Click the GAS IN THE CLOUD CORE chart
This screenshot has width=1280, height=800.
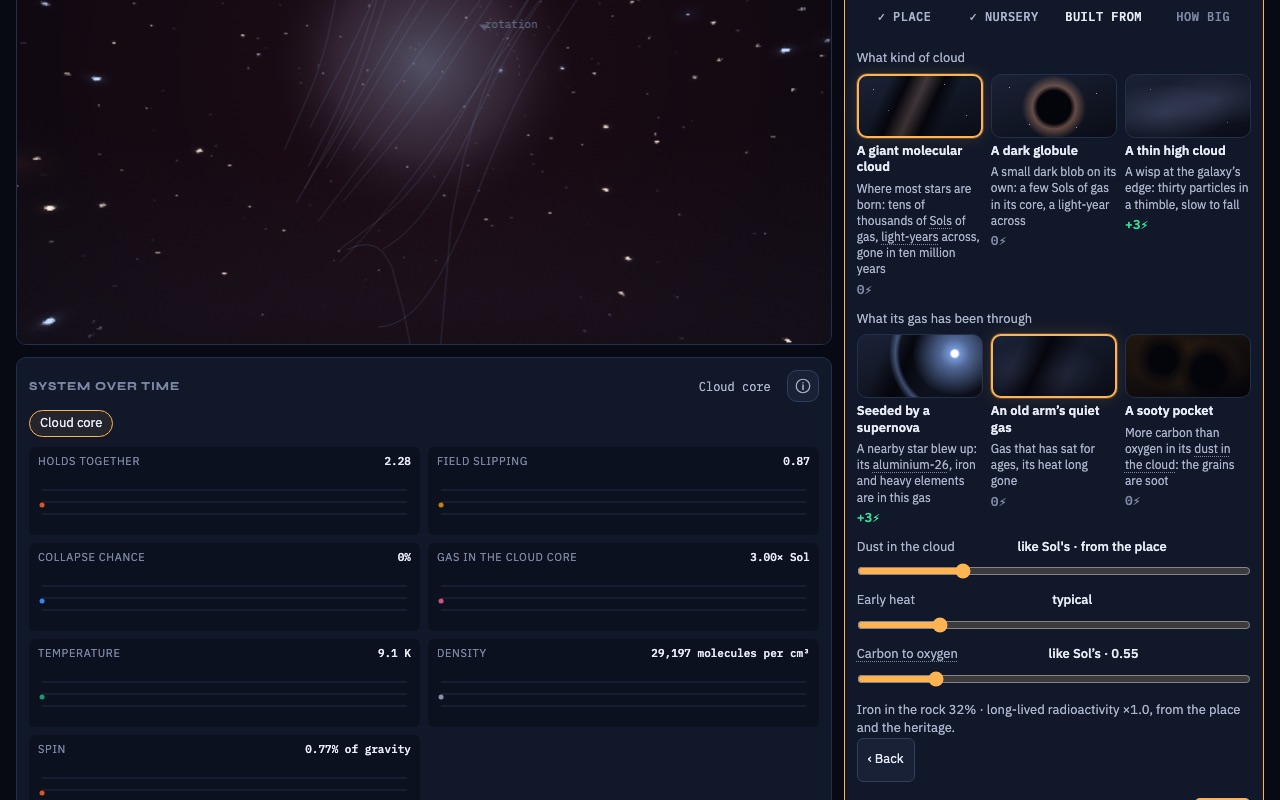point(623,586)
